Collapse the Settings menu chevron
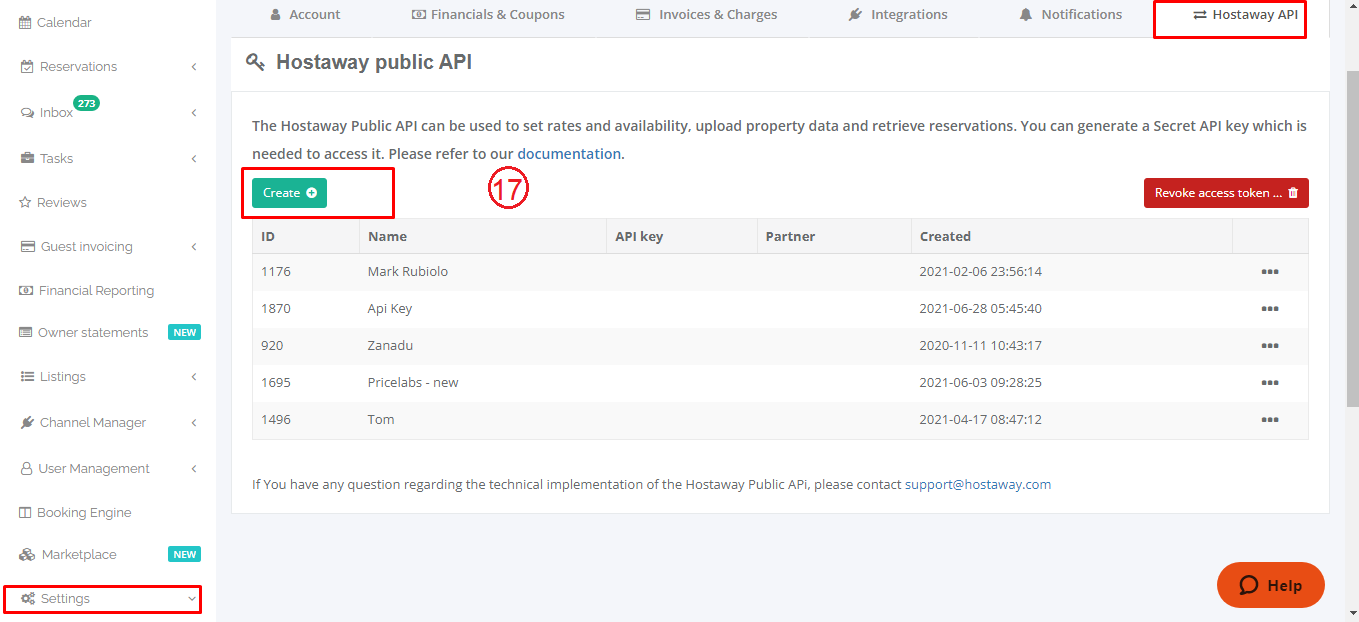The width and height of the screenshot is (1359, 622). (192, 598)
